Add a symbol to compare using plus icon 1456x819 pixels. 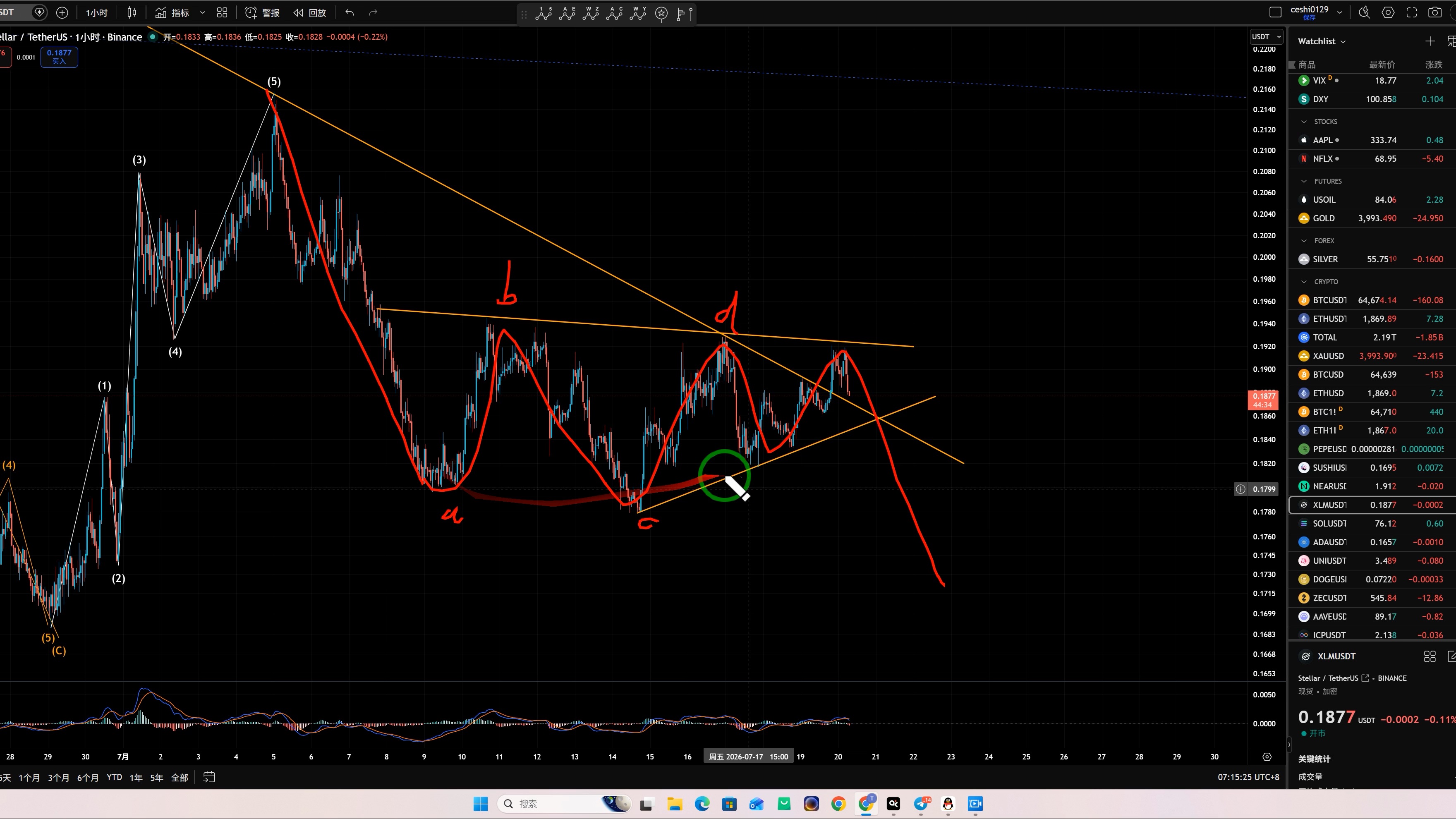coord(62,12)
